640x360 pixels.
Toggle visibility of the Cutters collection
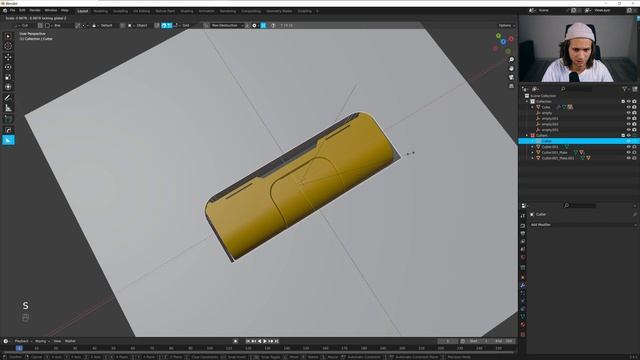pos(629,135)
